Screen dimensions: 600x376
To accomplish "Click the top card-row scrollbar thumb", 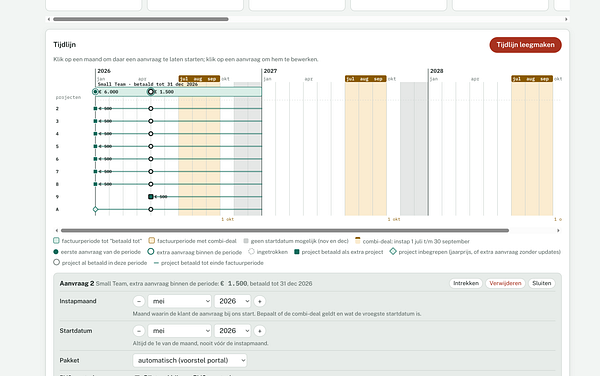I will (x=141, y=19).
